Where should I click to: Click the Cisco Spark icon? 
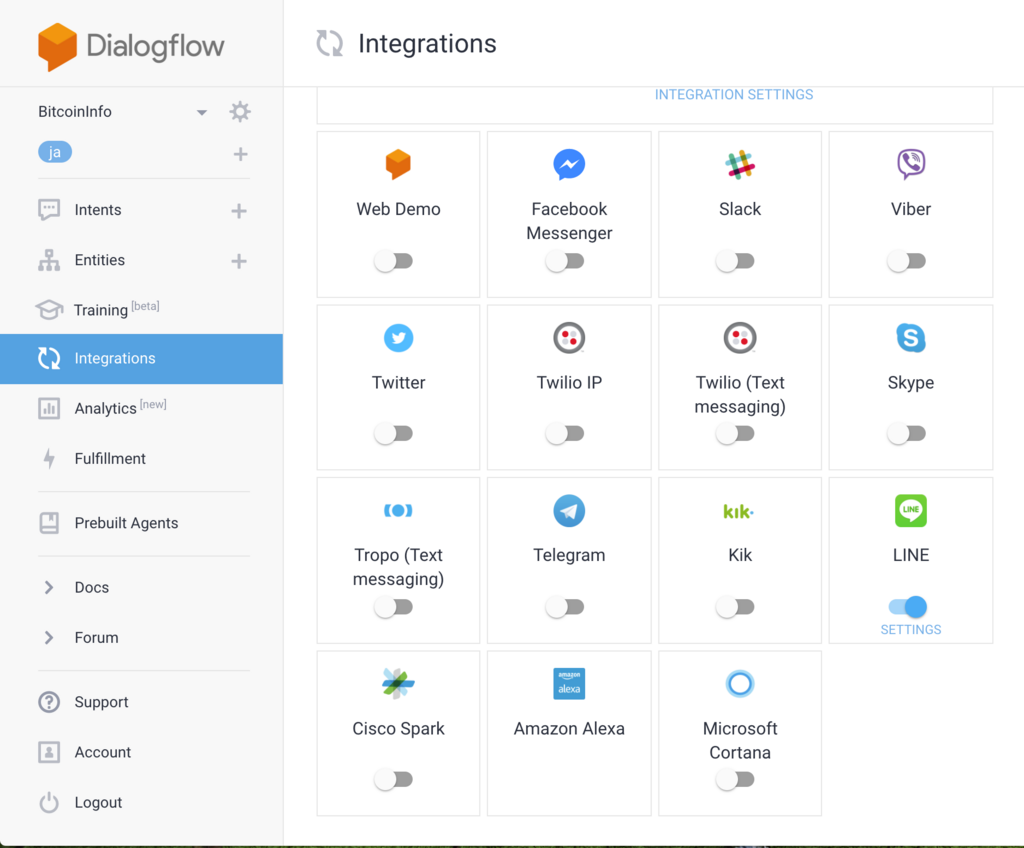point(398,684)
